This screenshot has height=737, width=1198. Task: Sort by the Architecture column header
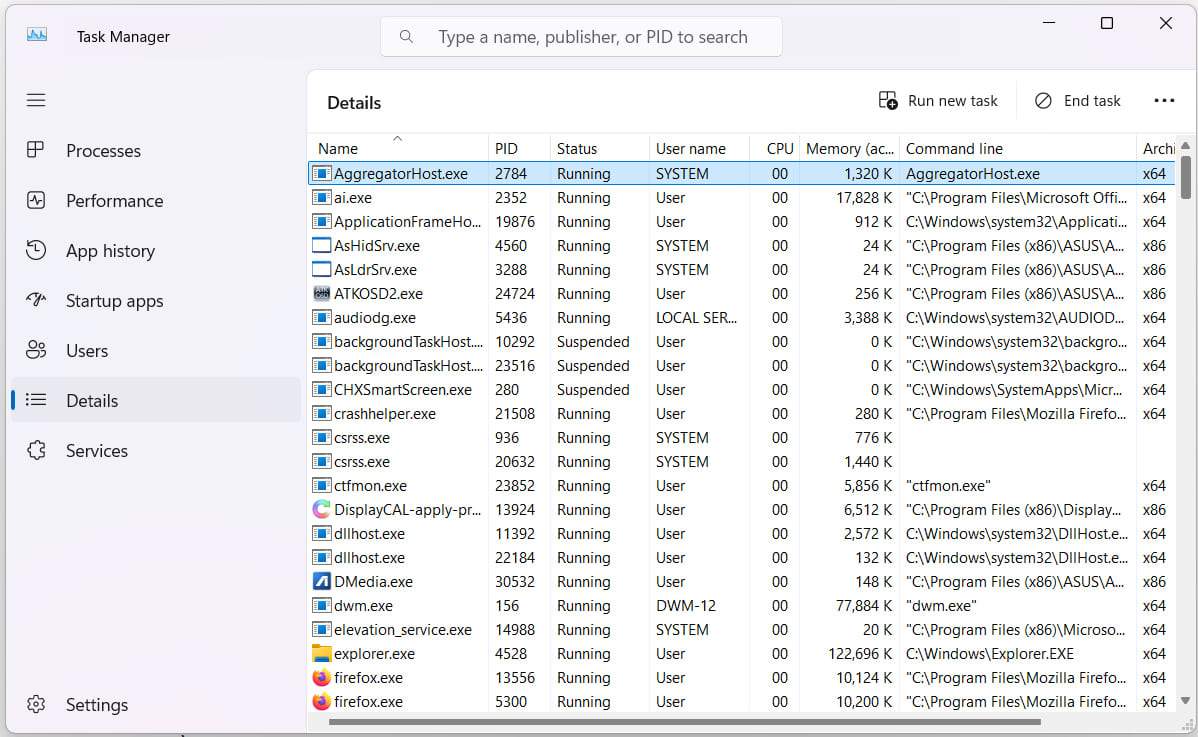click(1157, 149)
